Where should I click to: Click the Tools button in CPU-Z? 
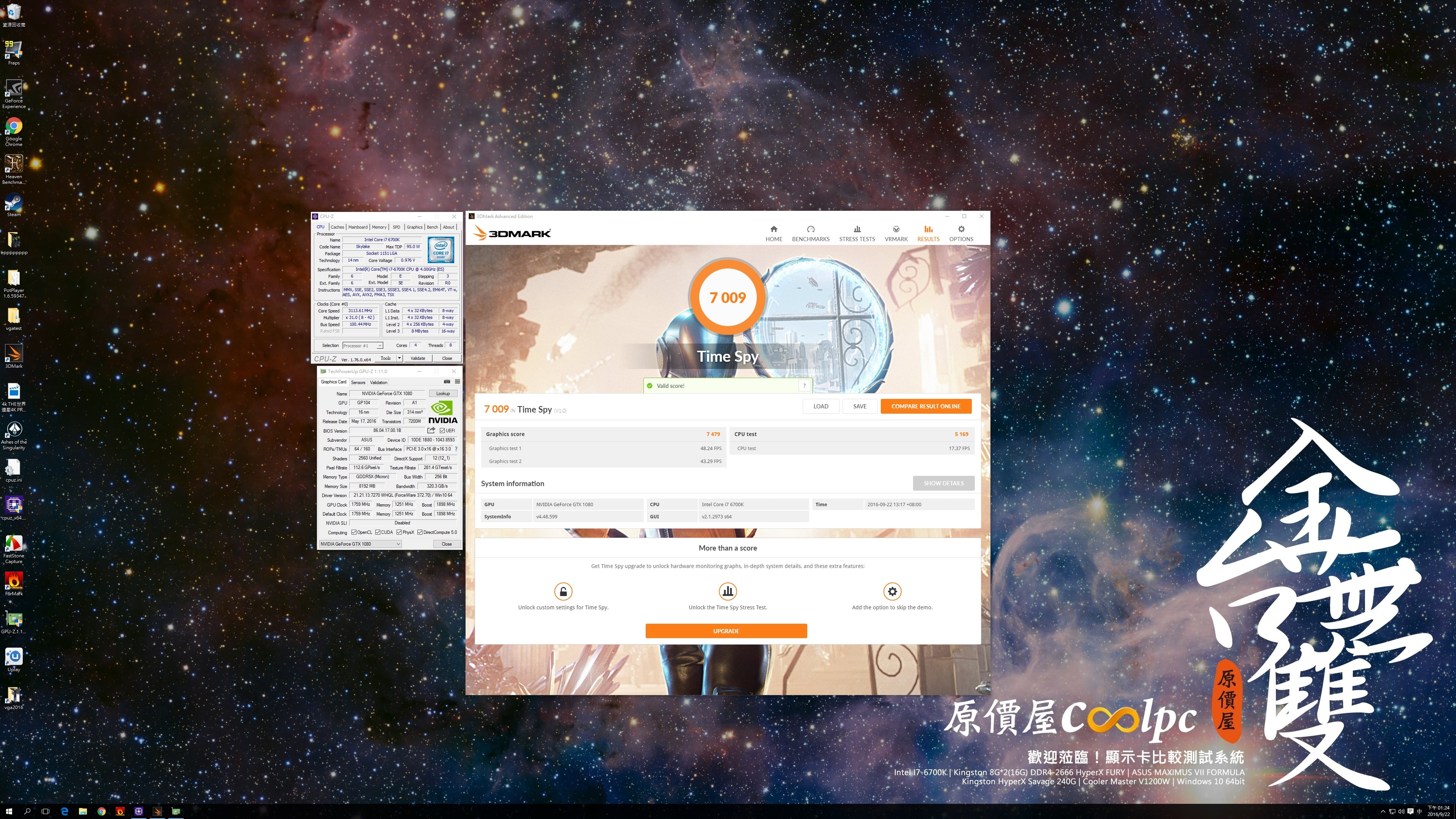click(x=386, y=358)
